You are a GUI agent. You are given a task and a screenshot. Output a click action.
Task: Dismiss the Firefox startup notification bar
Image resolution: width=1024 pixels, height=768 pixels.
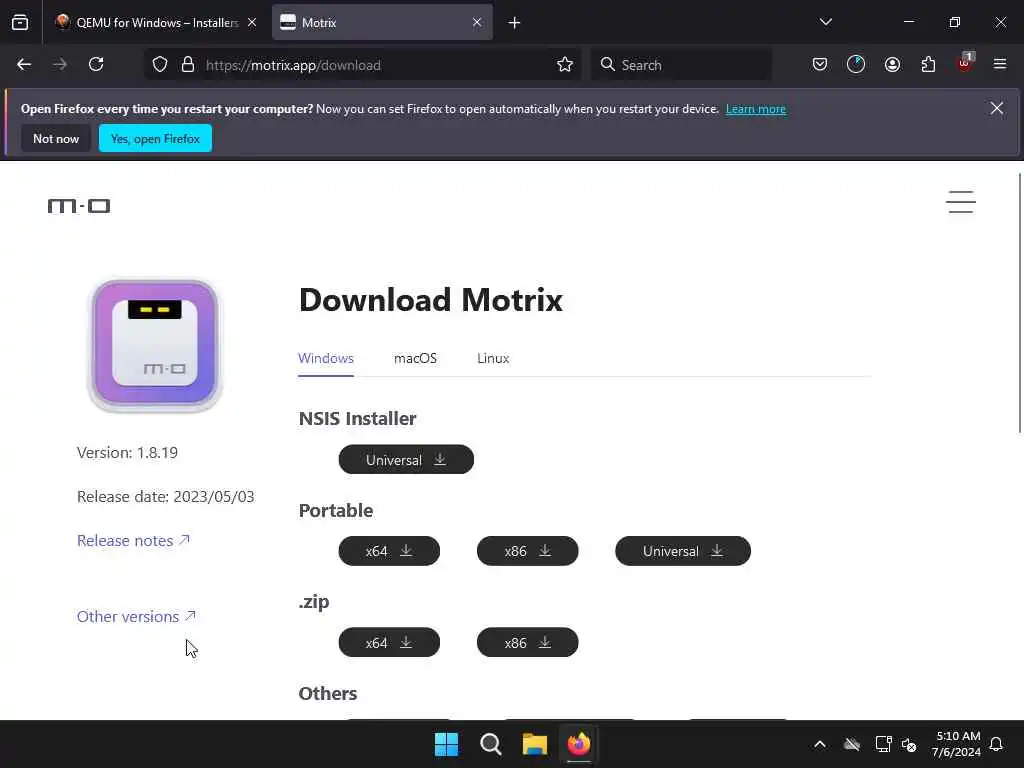(997, 108)
